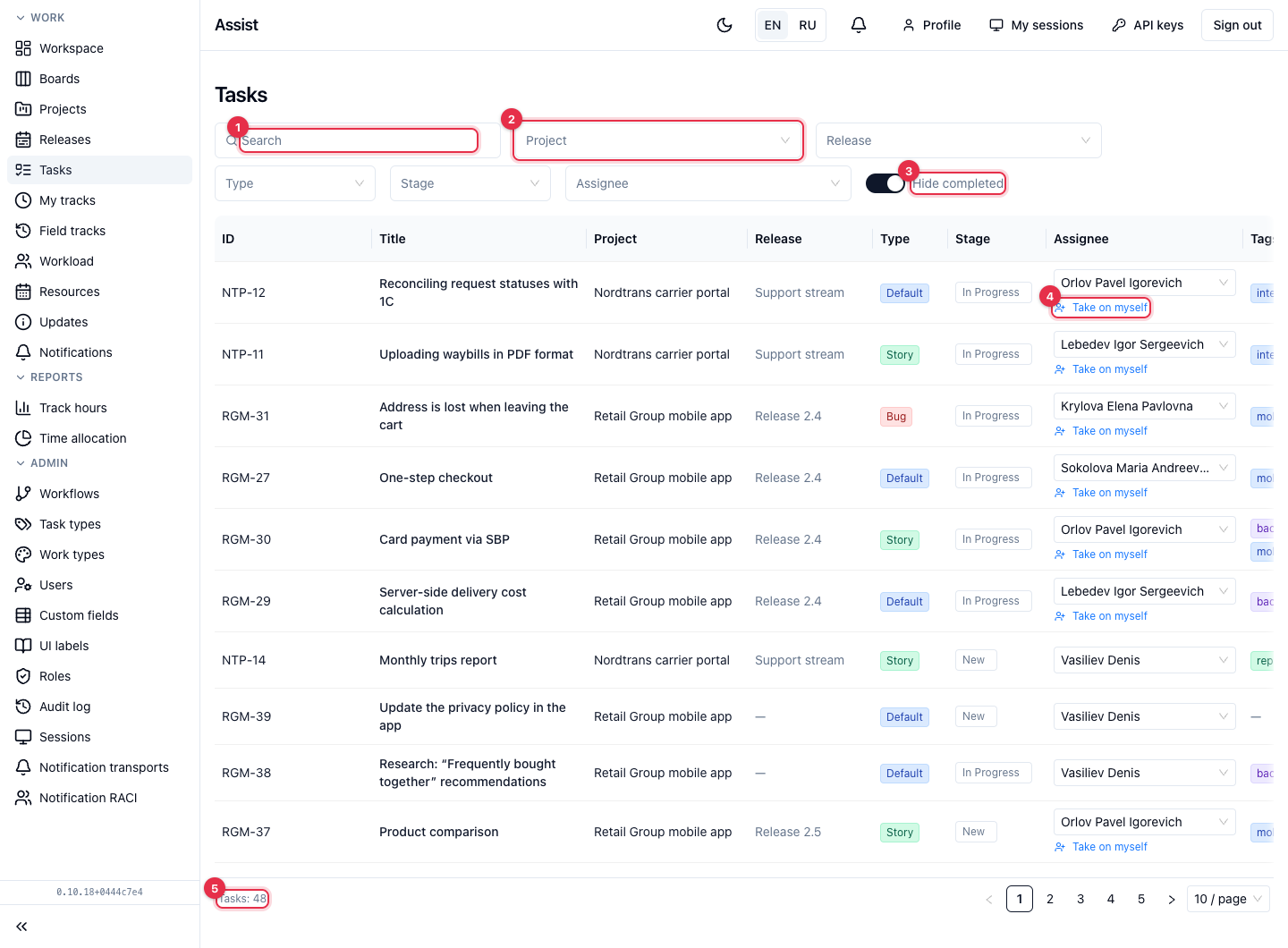Open Profile in top bar
This screenshot has height=948, width=1288.
931,25
